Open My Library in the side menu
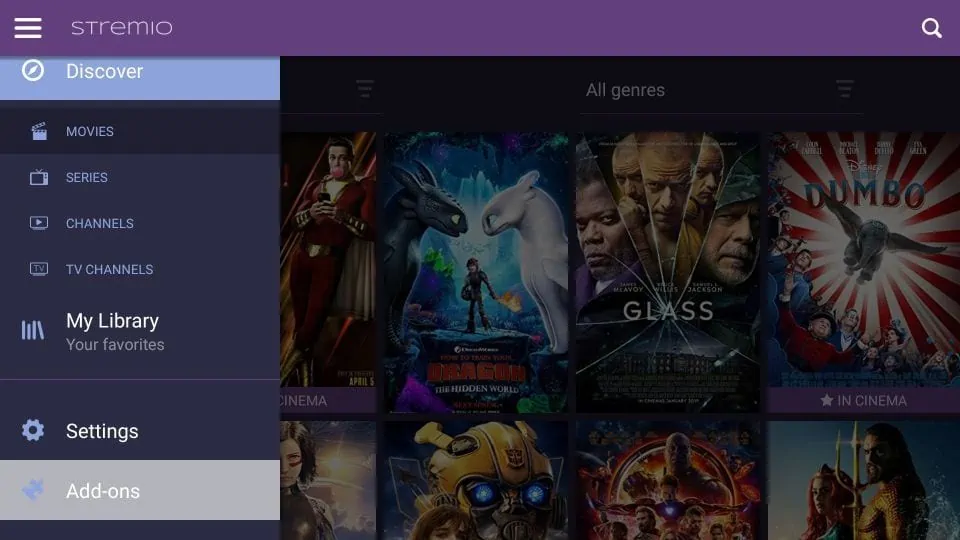The width and height of the screenshot is (960, 540). [x=140, y=331]
